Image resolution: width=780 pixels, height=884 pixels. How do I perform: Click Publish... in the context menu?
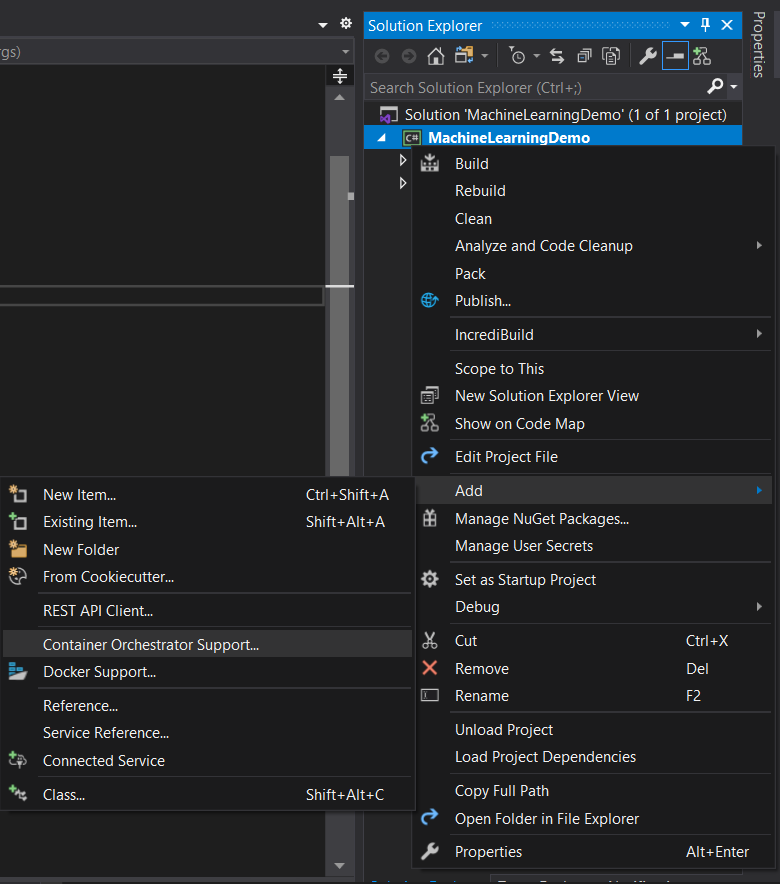click(x=593, y=300)
